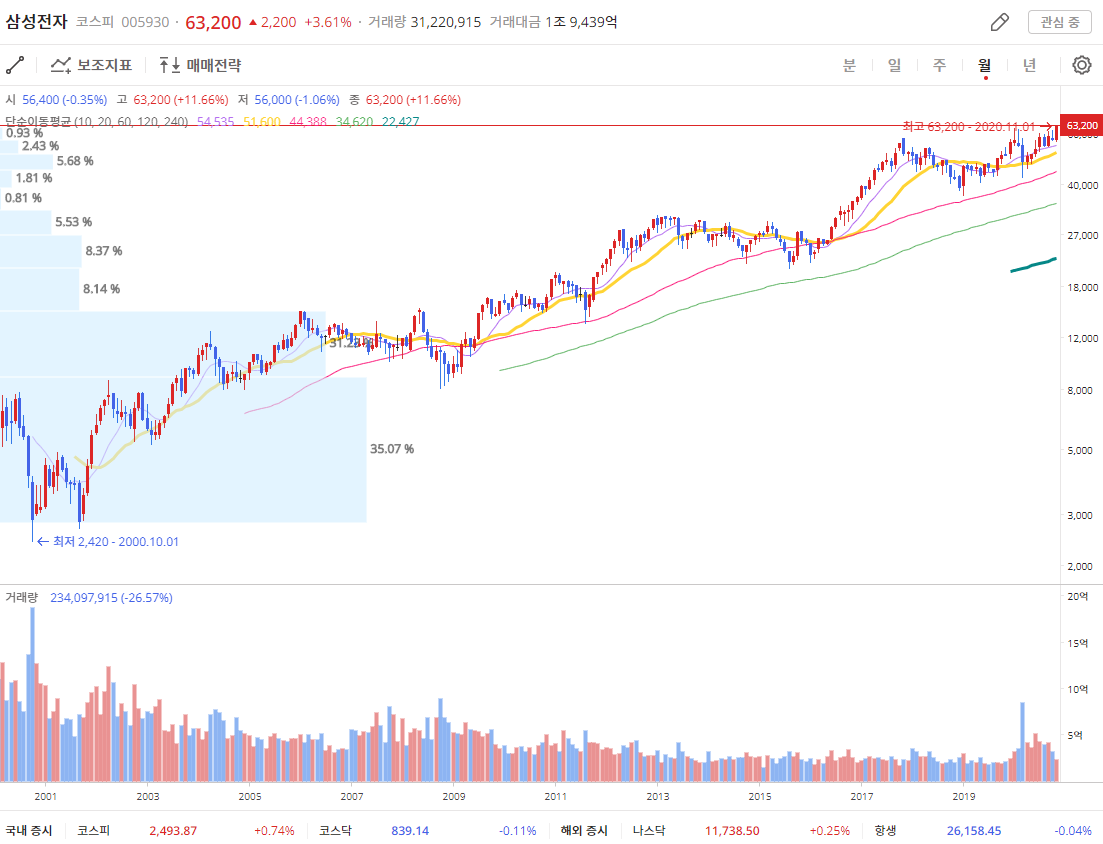Click the 8.37 % volume profile label

tap(104, 251)
